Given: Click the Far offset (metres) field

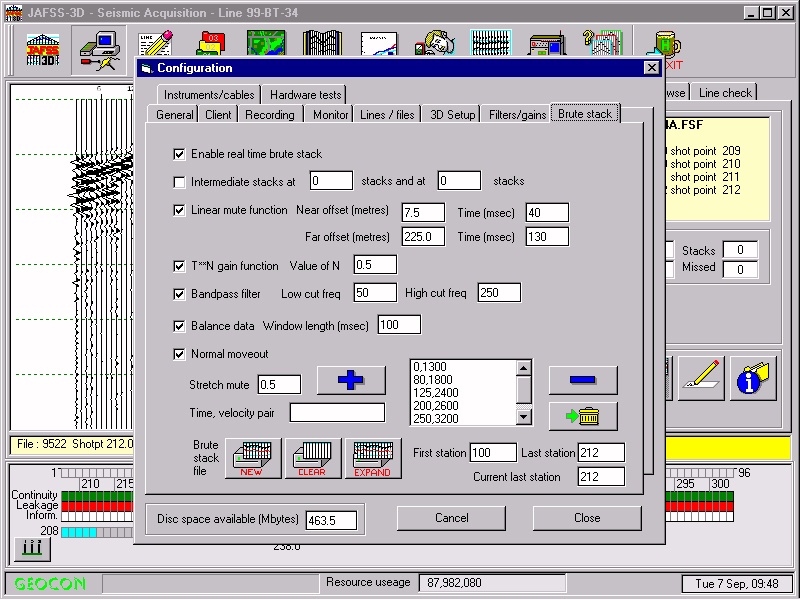Looking at the screenshot, I should (423, 237).
